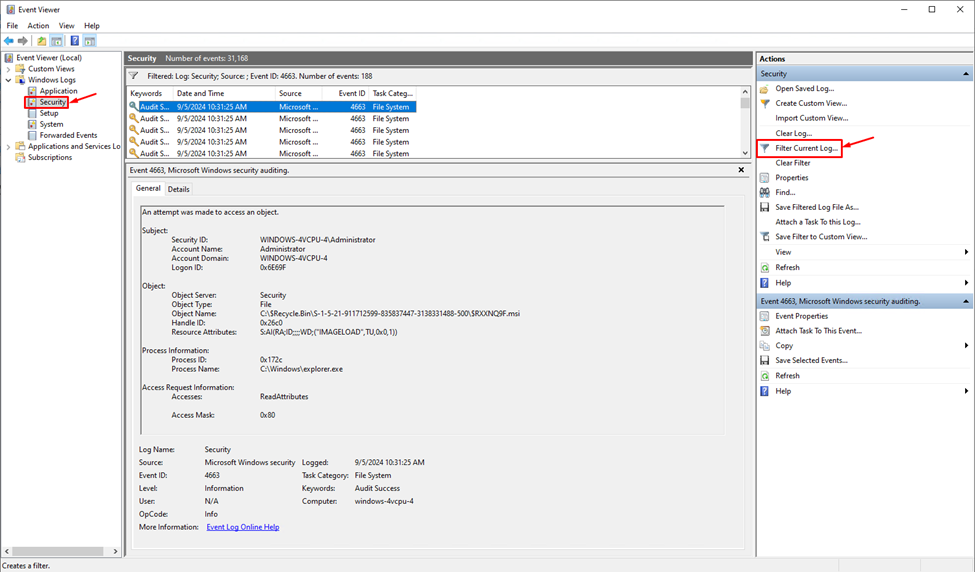Select the Setup log in tree
This screenshot has height=572, width=975.
tap(49, 113)
